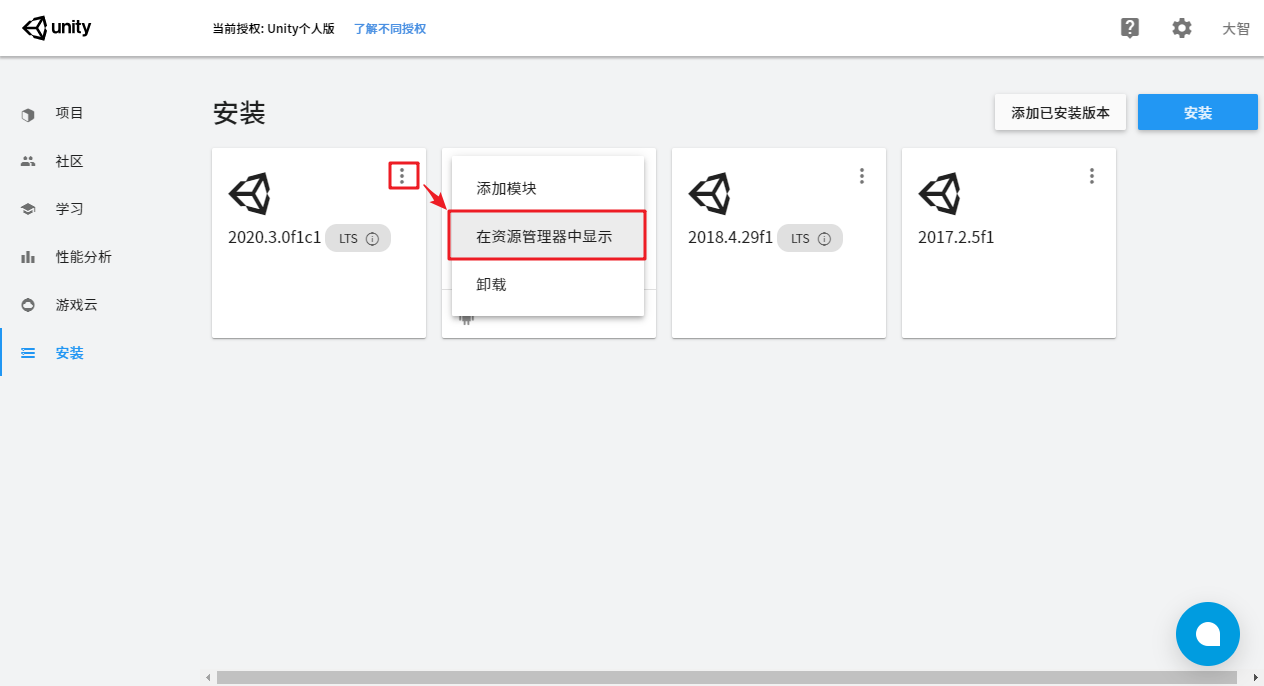Click version text 2017.2.5f1

point(956,238)
